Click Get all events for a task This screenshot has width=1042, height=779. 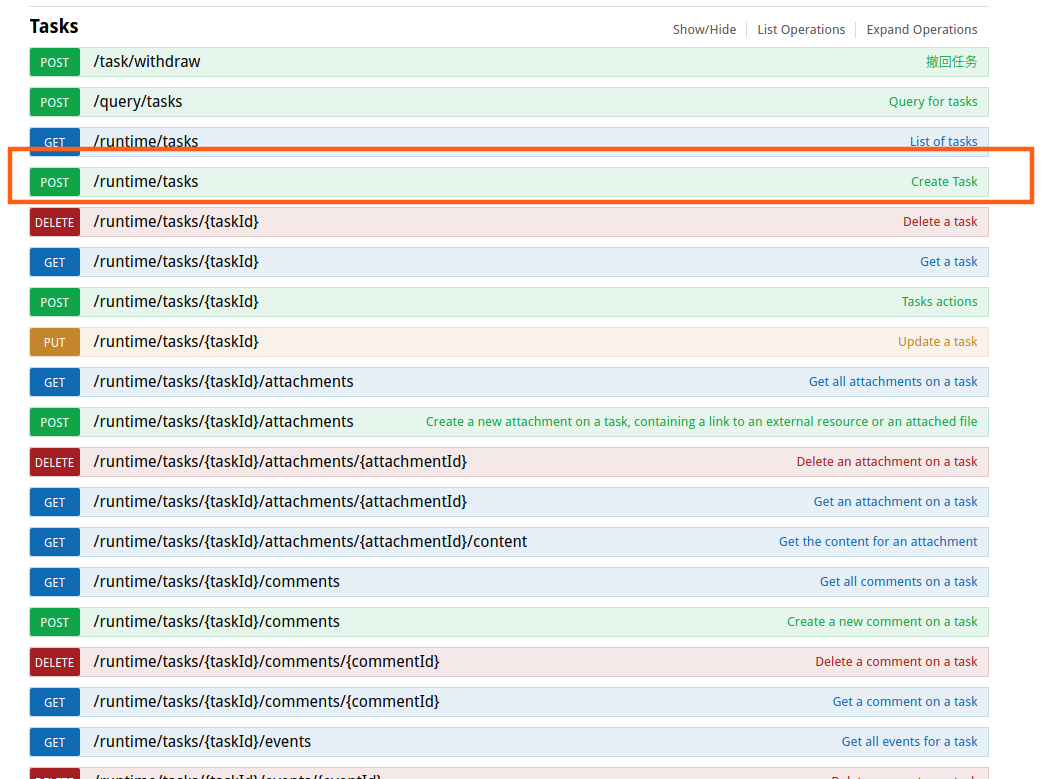[909, 741]
